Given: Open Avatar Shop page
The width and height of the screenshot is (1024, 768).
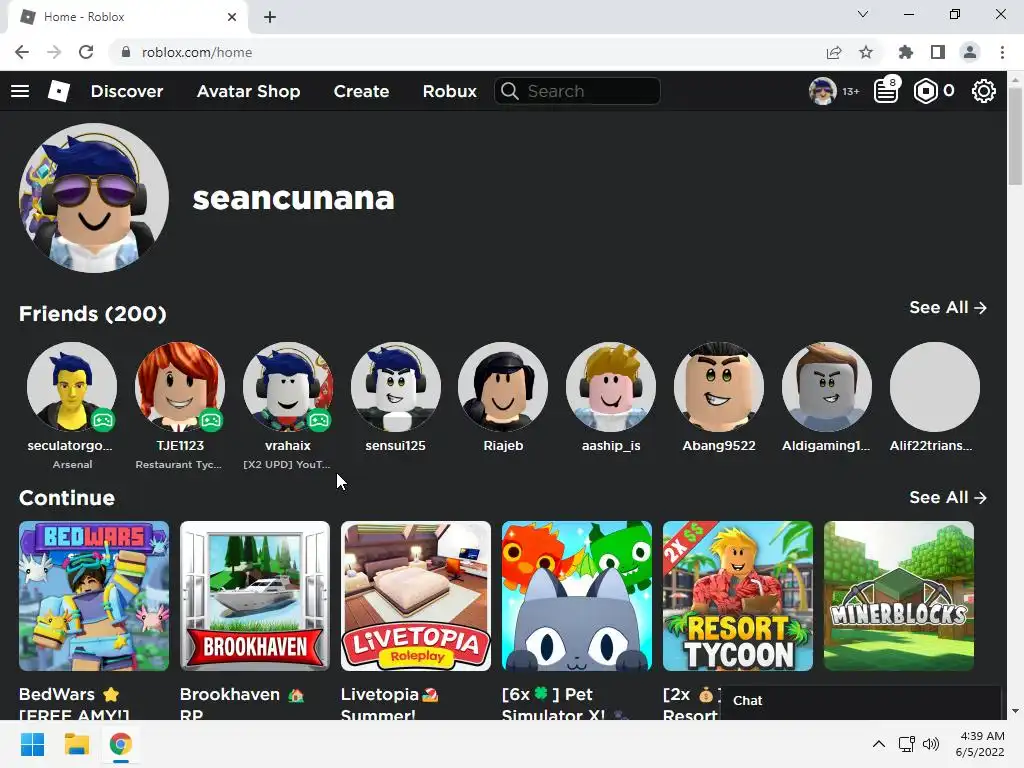Looking at the screenshot, I should (248, 91).
